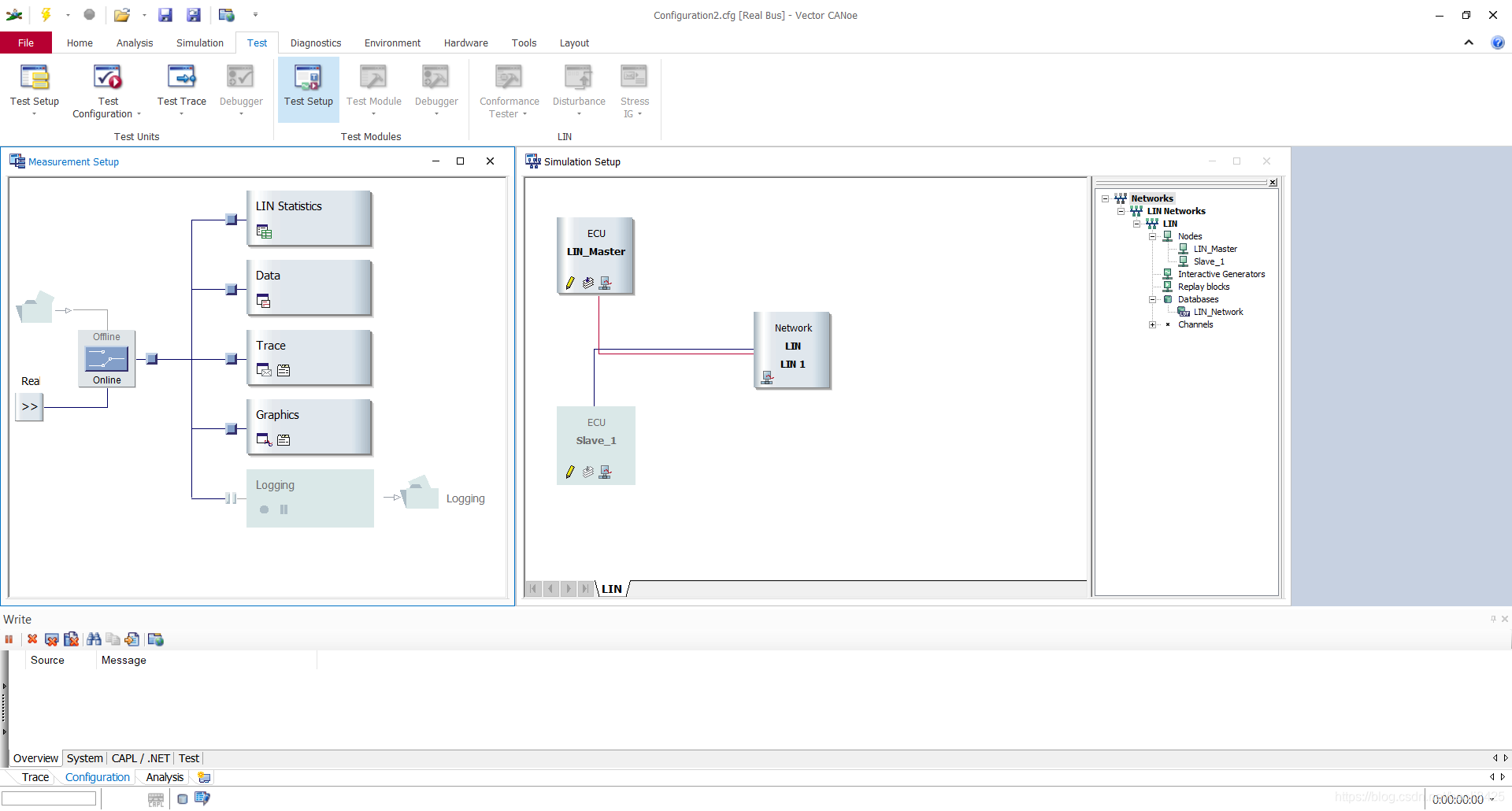Toggle the hotspot before LIN Statistics block
This screenshot has height=811, width=1512.
point(232,220)
